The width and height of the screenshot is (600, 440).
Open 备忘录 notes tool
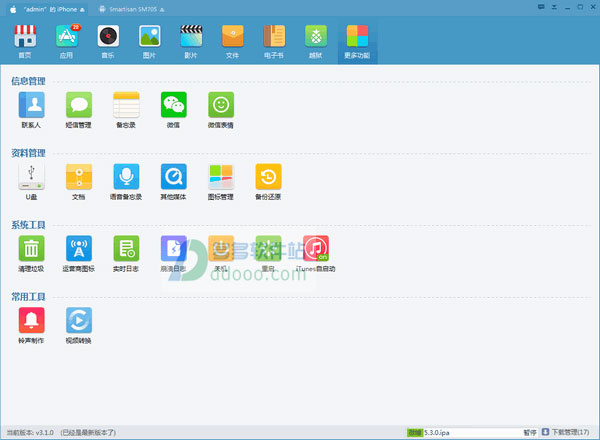[x=126, y=110]
